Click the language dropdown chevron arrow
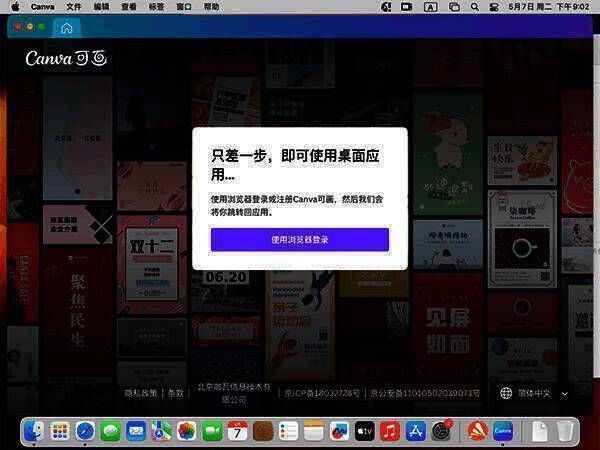This screenshot has width=600, height=450. tap(564, 394)
